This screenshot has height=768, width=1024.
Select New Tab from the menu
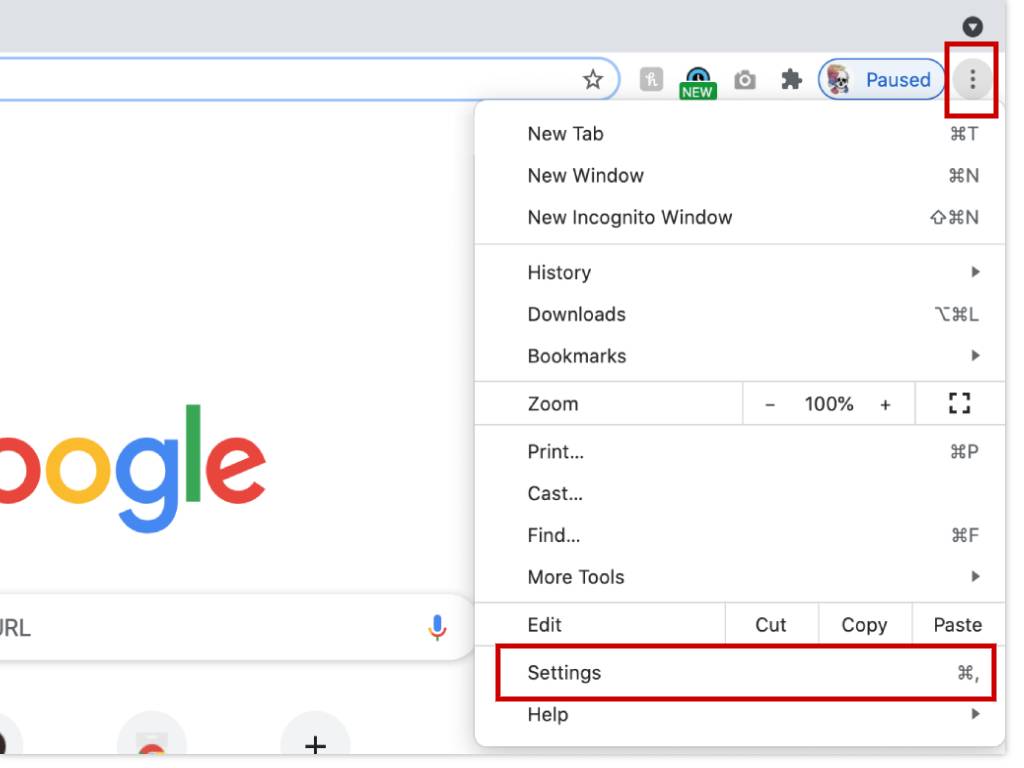point(740,134)
